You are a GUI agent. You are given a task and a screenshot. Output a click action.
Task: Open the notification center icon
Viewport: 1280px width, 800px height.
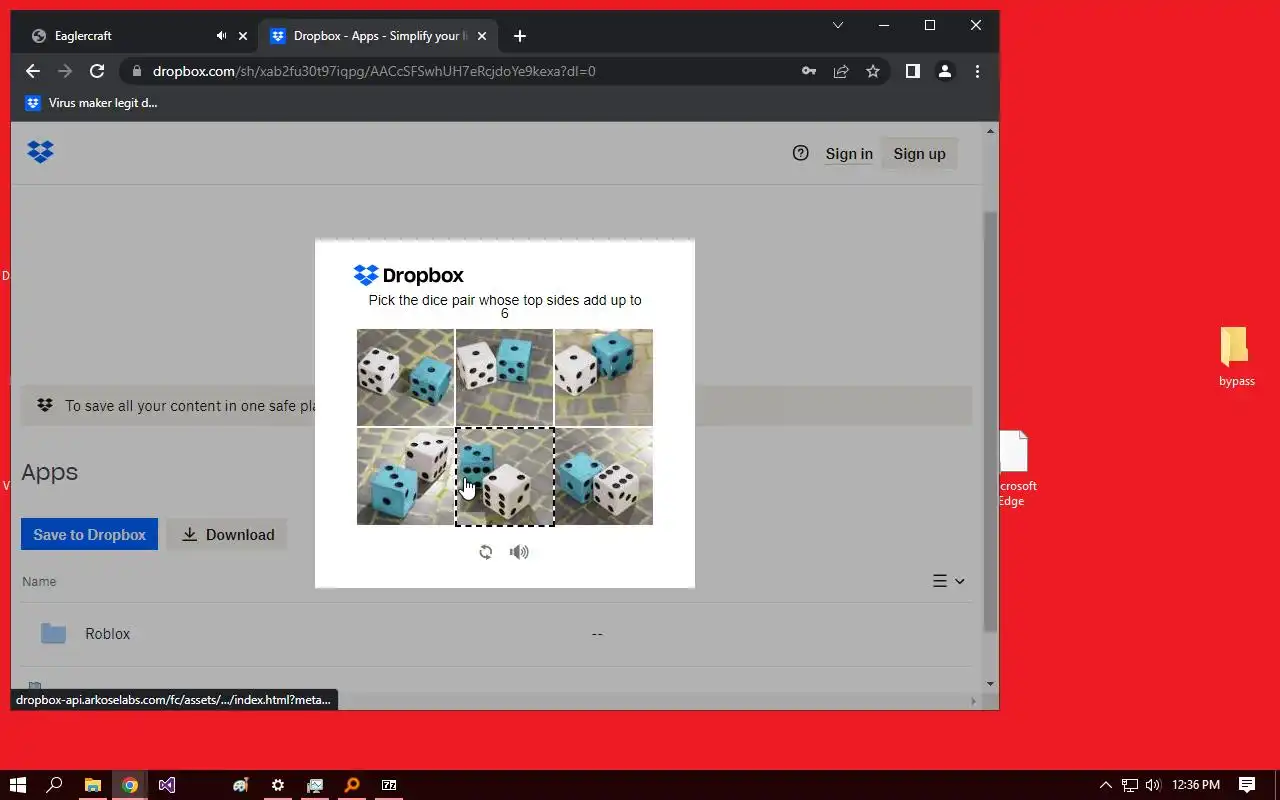[x=1247, y=785]
